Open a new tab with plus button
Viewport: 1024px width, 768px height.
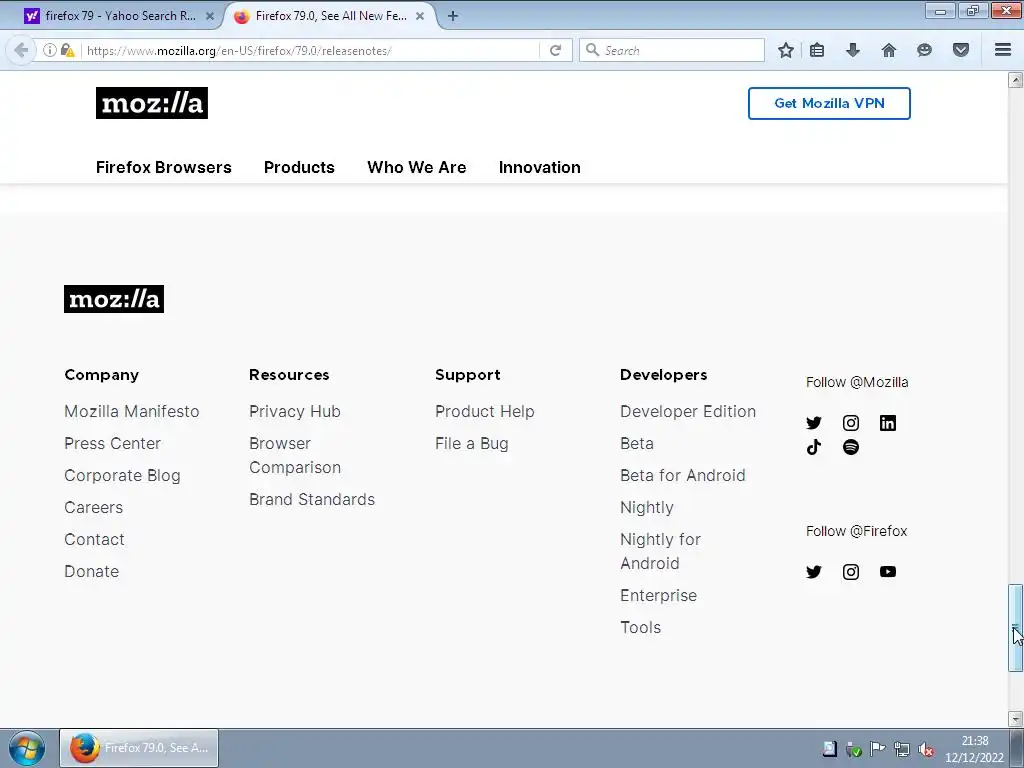(453, 16)
